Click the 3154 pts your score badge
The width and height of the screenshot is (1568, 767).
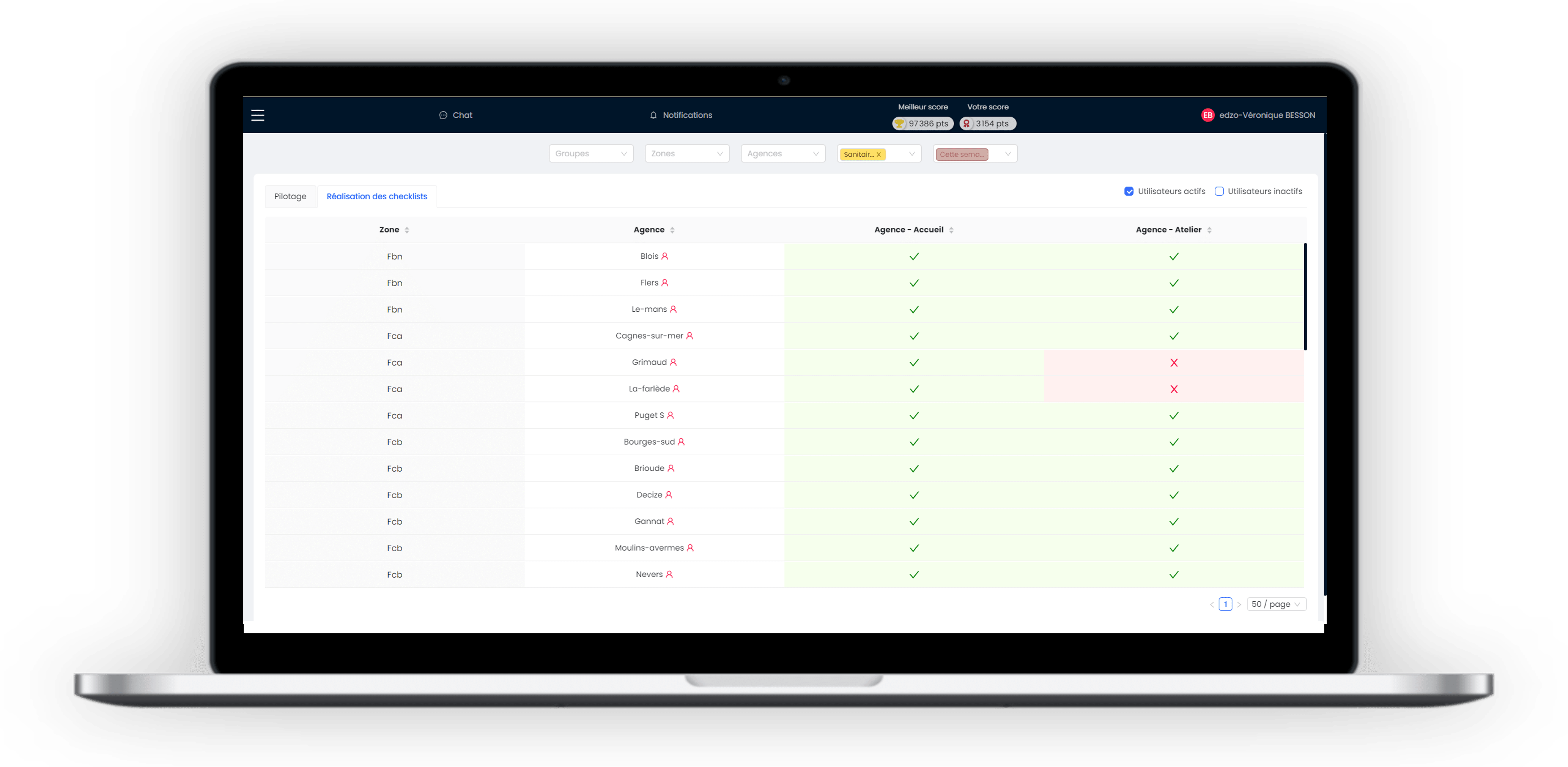[987, 124]
